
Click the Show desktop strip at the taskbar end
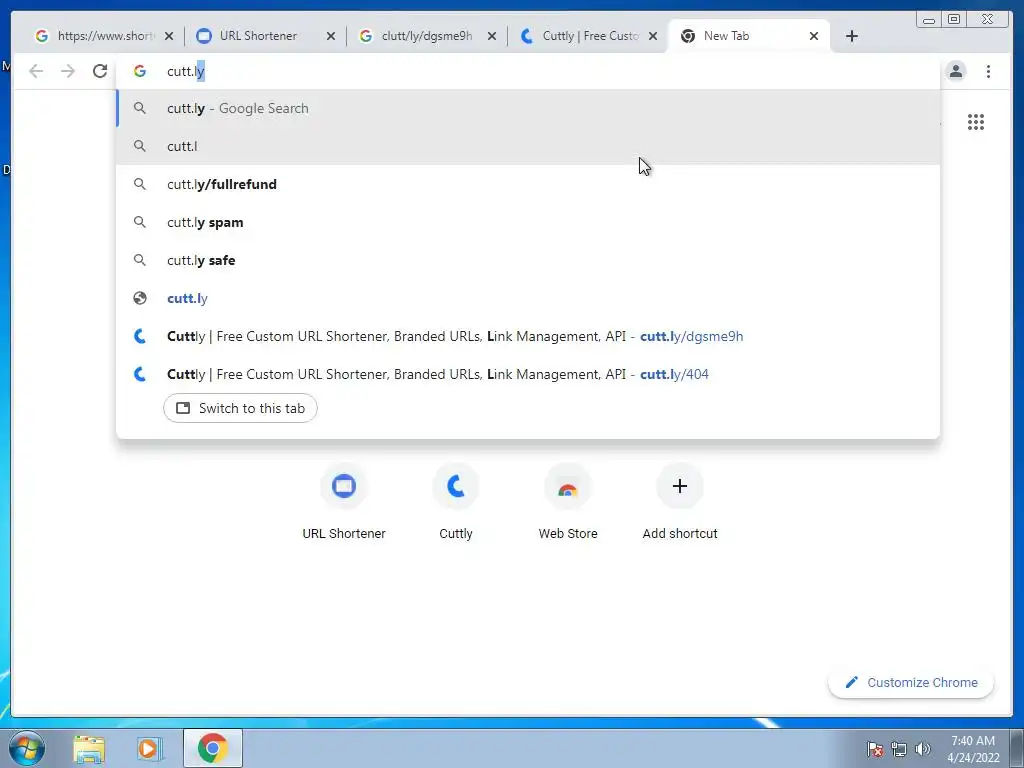click(1017, 748)
